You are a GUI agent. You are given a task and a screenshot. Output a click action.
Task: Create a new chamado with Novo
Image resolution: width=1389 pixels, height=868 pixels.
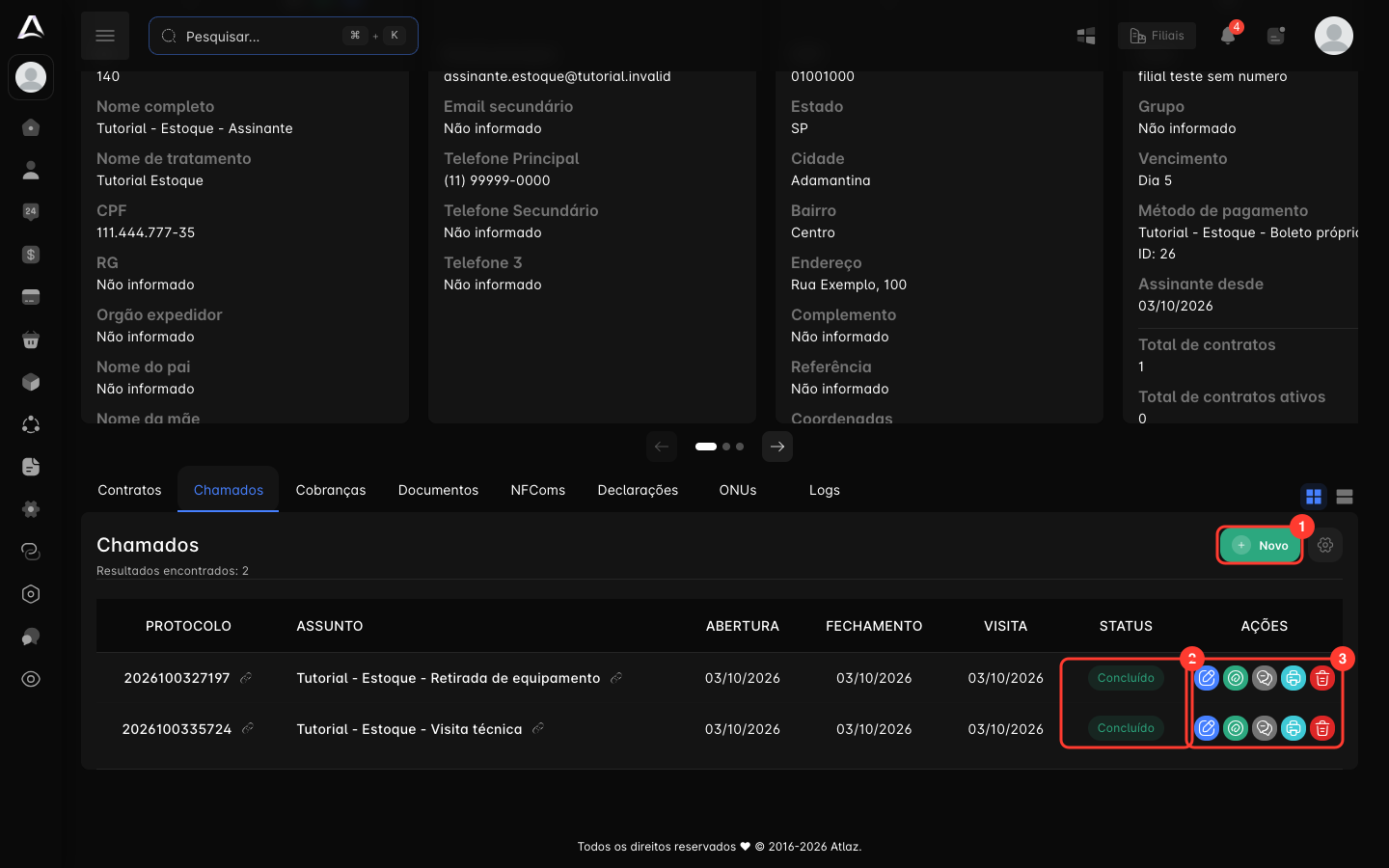[1261, 545]
